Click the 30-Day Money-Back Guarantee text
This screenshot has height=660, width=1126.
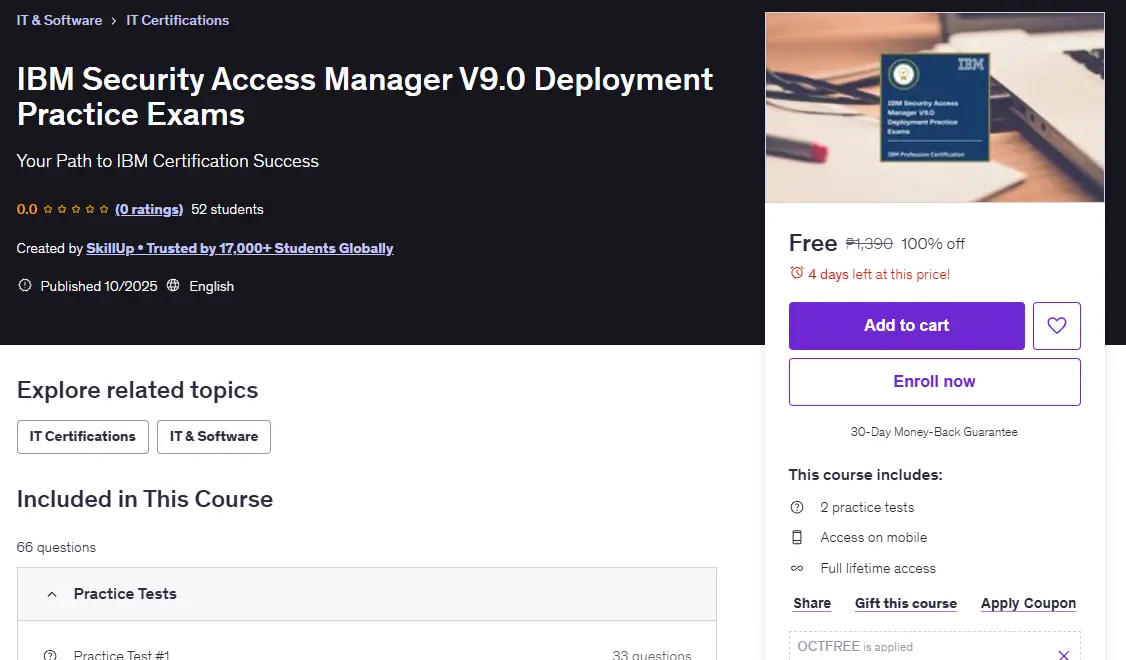(934, 432)
